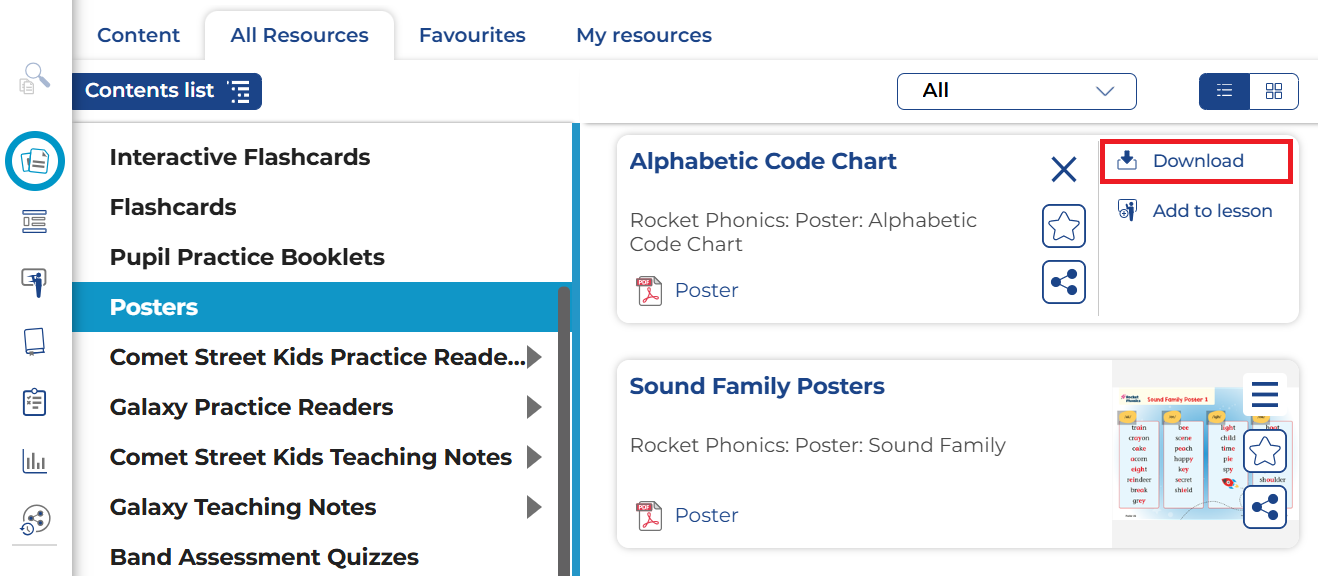This screenshot has height=576, width=1318.
Task: Click the contents list vertical scrollbar
Action: pos(563,420)
